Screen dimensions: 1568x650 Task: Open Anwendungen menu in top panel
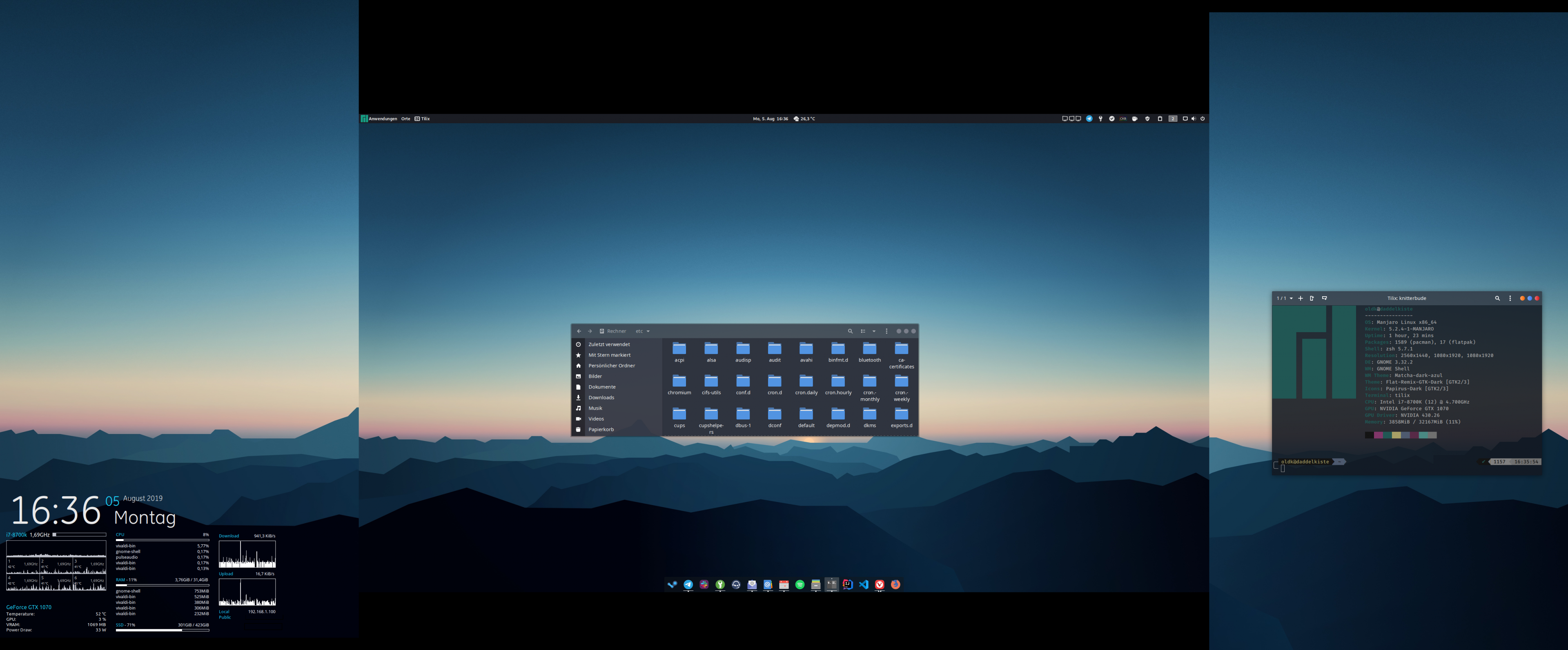click(382, 119)
